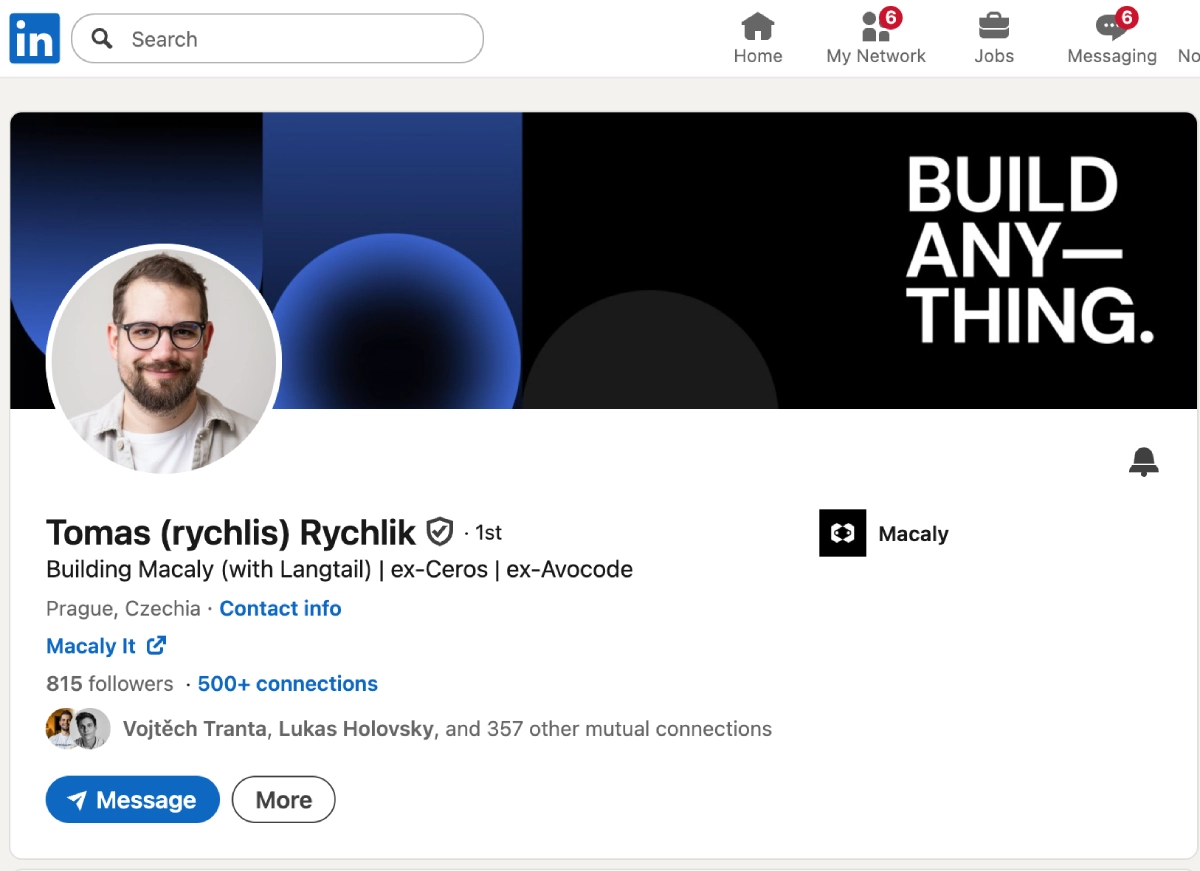
Task: Open the Contact info link
Action: [280, 608]
